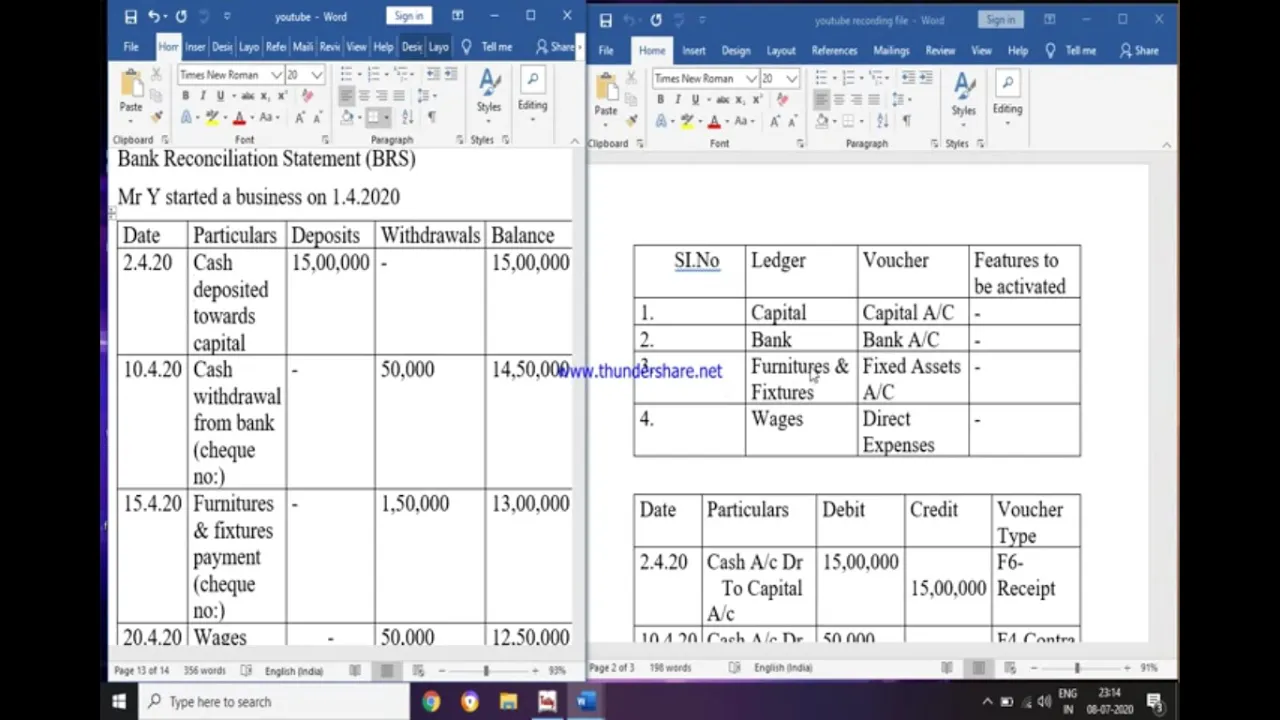Use Format Painter in youtube window

point(156,116)
